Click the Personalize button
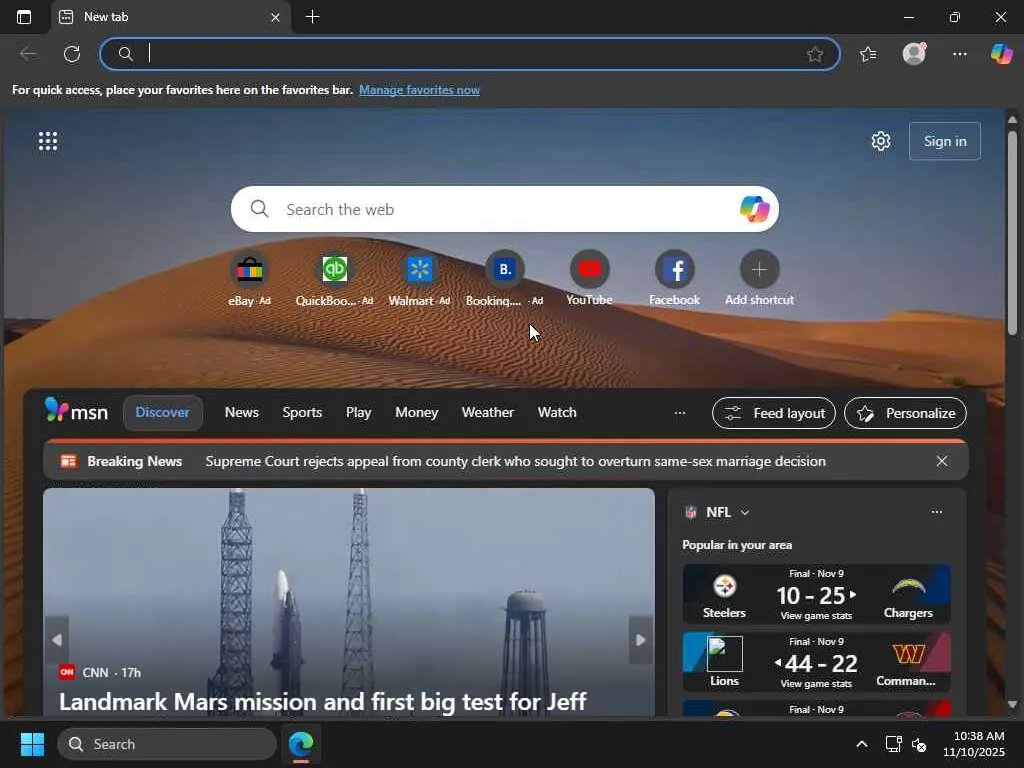This screenshot has width=1024, height=768. (x=906, y=413)
